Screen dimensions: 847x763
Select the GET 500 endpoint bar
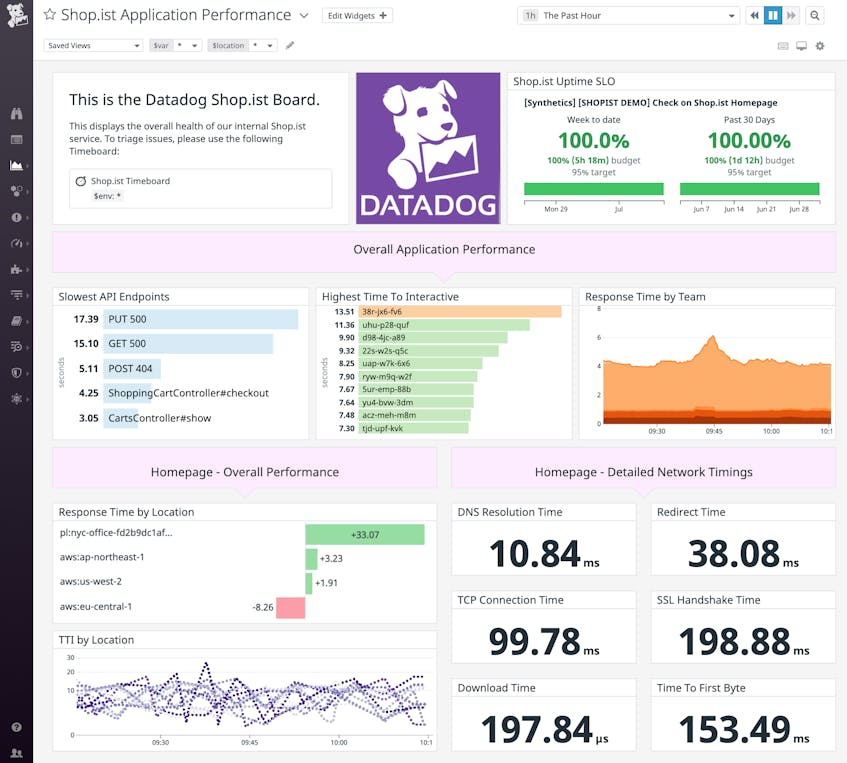click(x=188, y=344)
